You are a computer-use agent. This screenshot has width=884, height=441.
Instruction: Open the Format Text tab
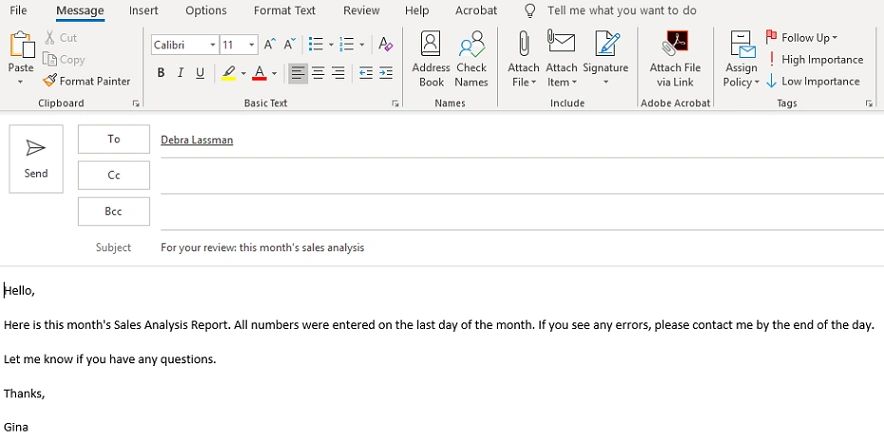pyautogui.click(x=284, y=11)
